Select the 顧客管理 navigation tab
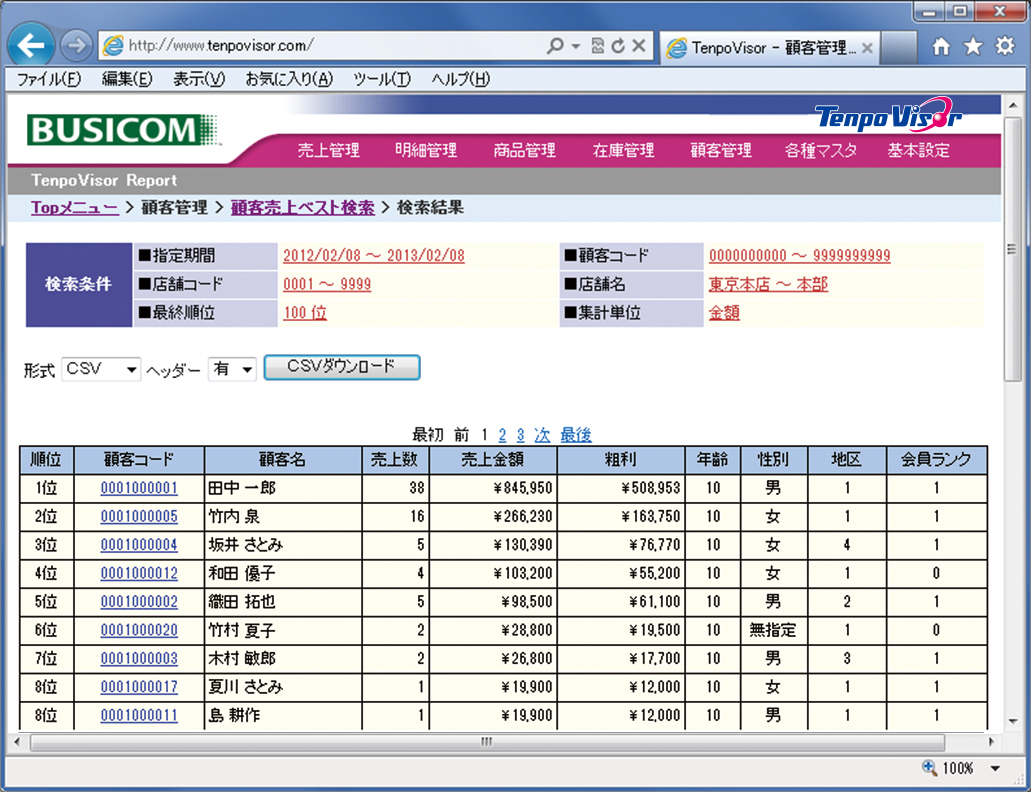1031x792 pixels. point(721,151)
